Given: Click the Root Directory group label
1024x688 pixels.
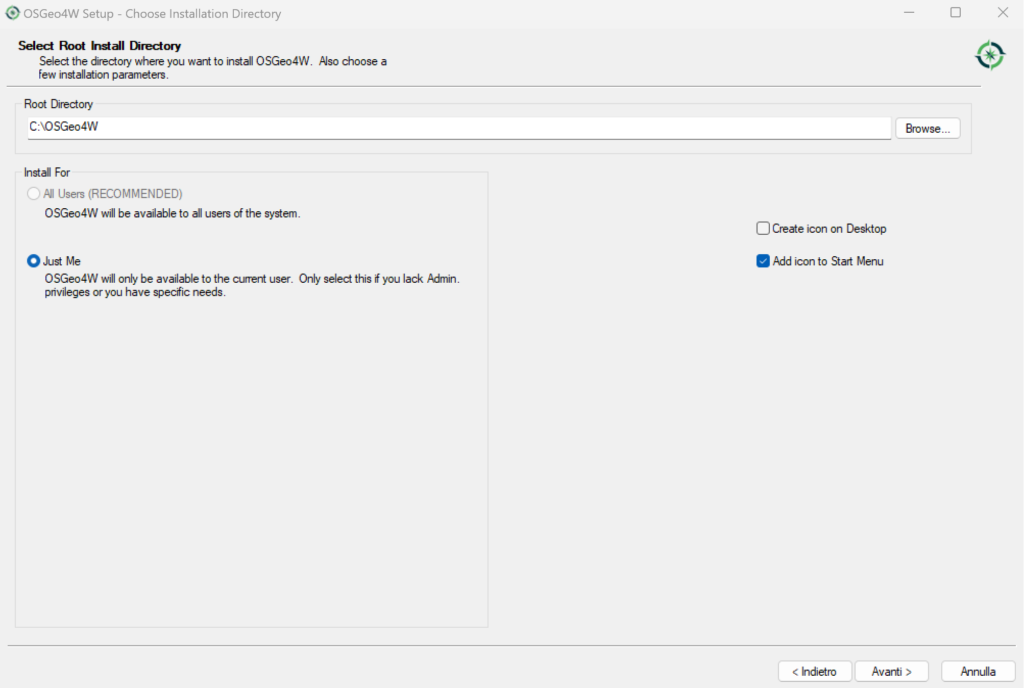Looking at the screenshot, I should coord(58,104).
